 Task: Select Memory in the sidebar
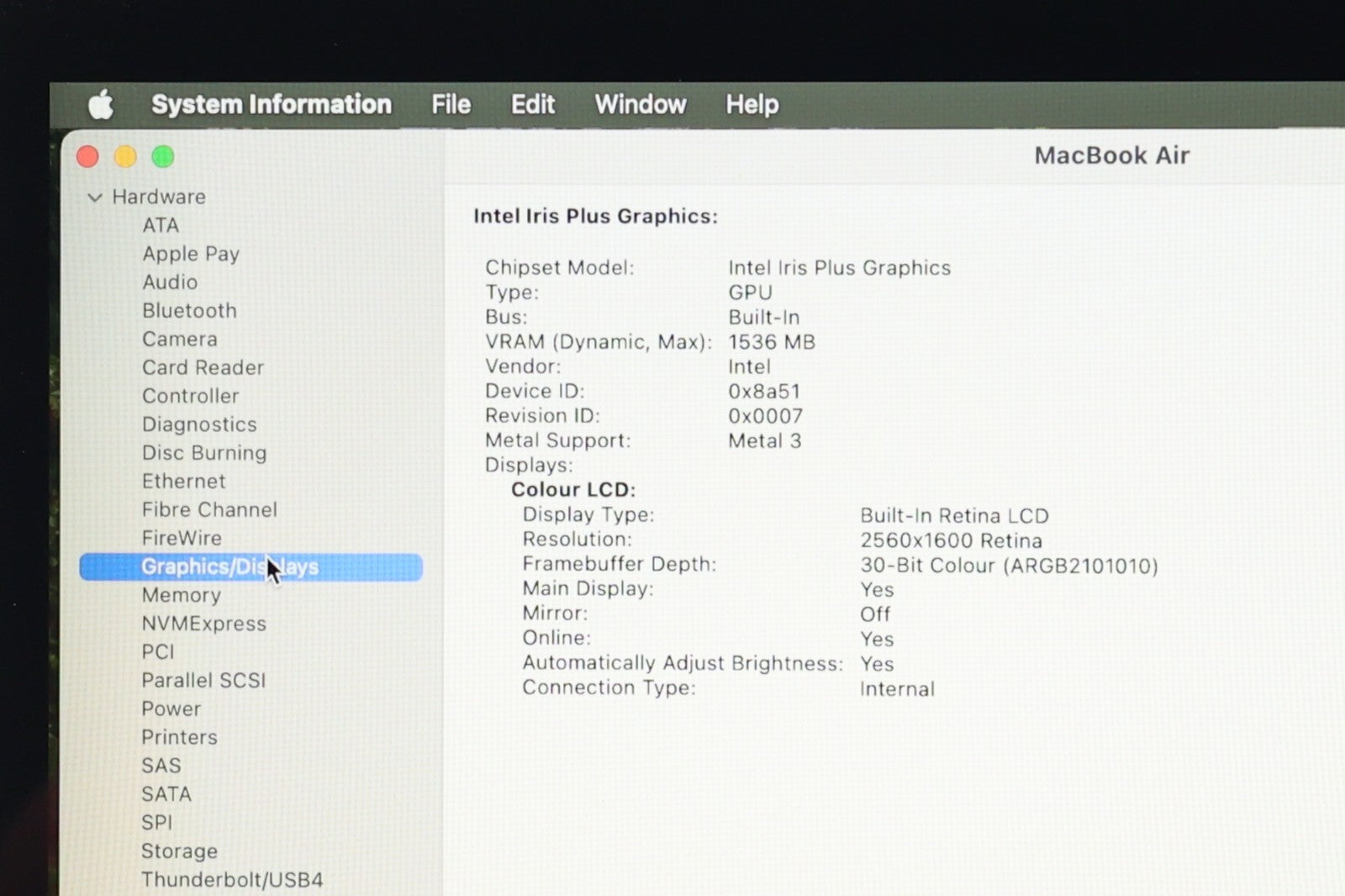181,595
